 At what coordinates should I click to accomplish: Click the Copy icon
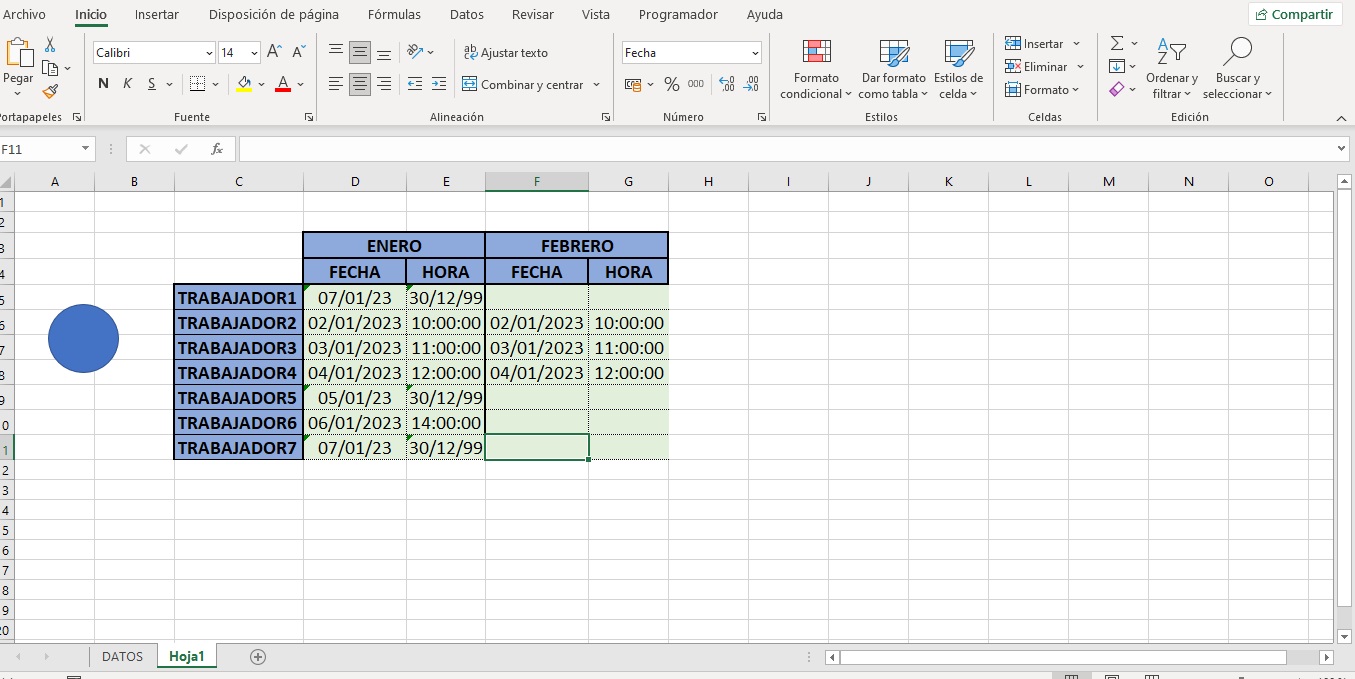pyautogui.click(x=50, y=68)
